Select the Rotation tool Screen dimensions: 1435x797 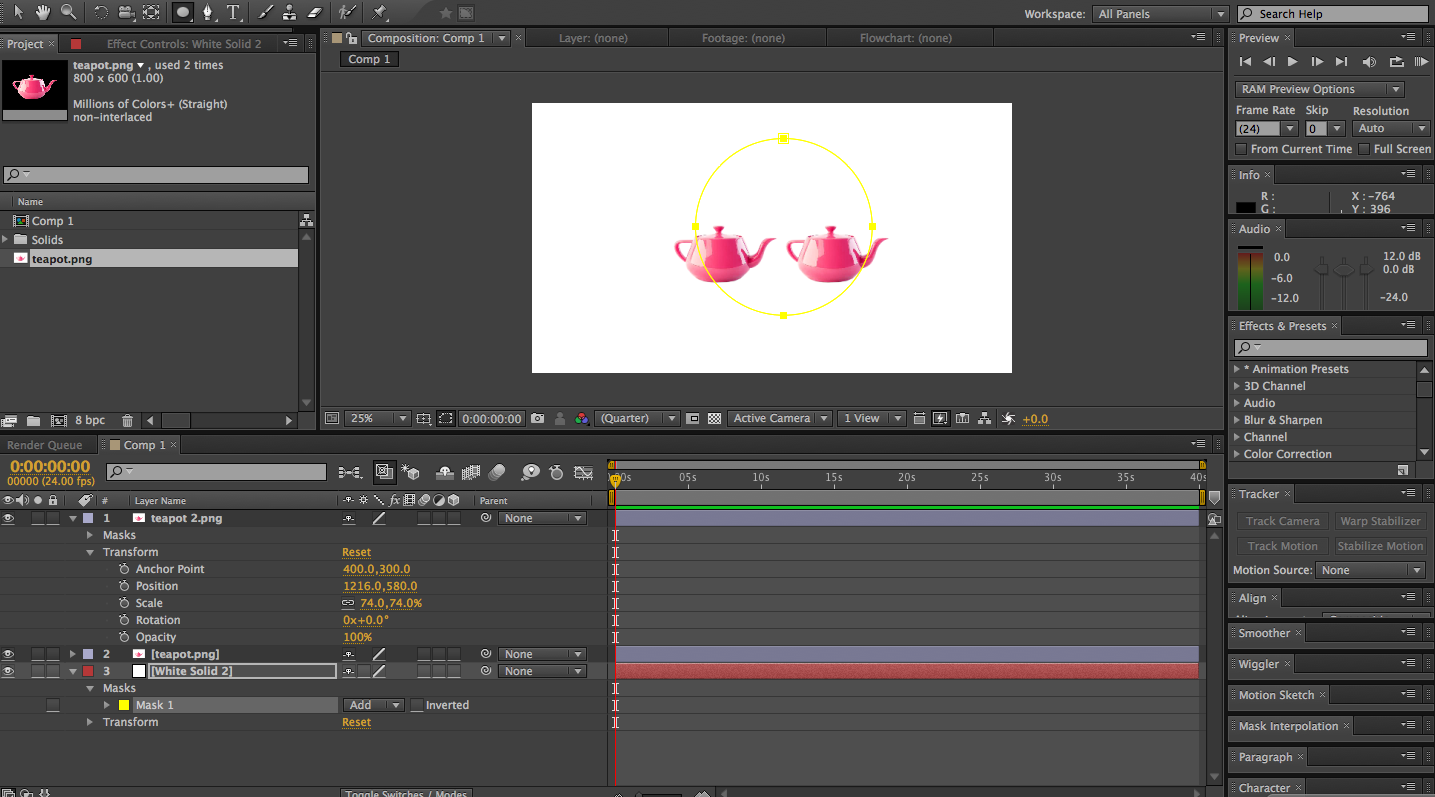[x=100, y=13]
